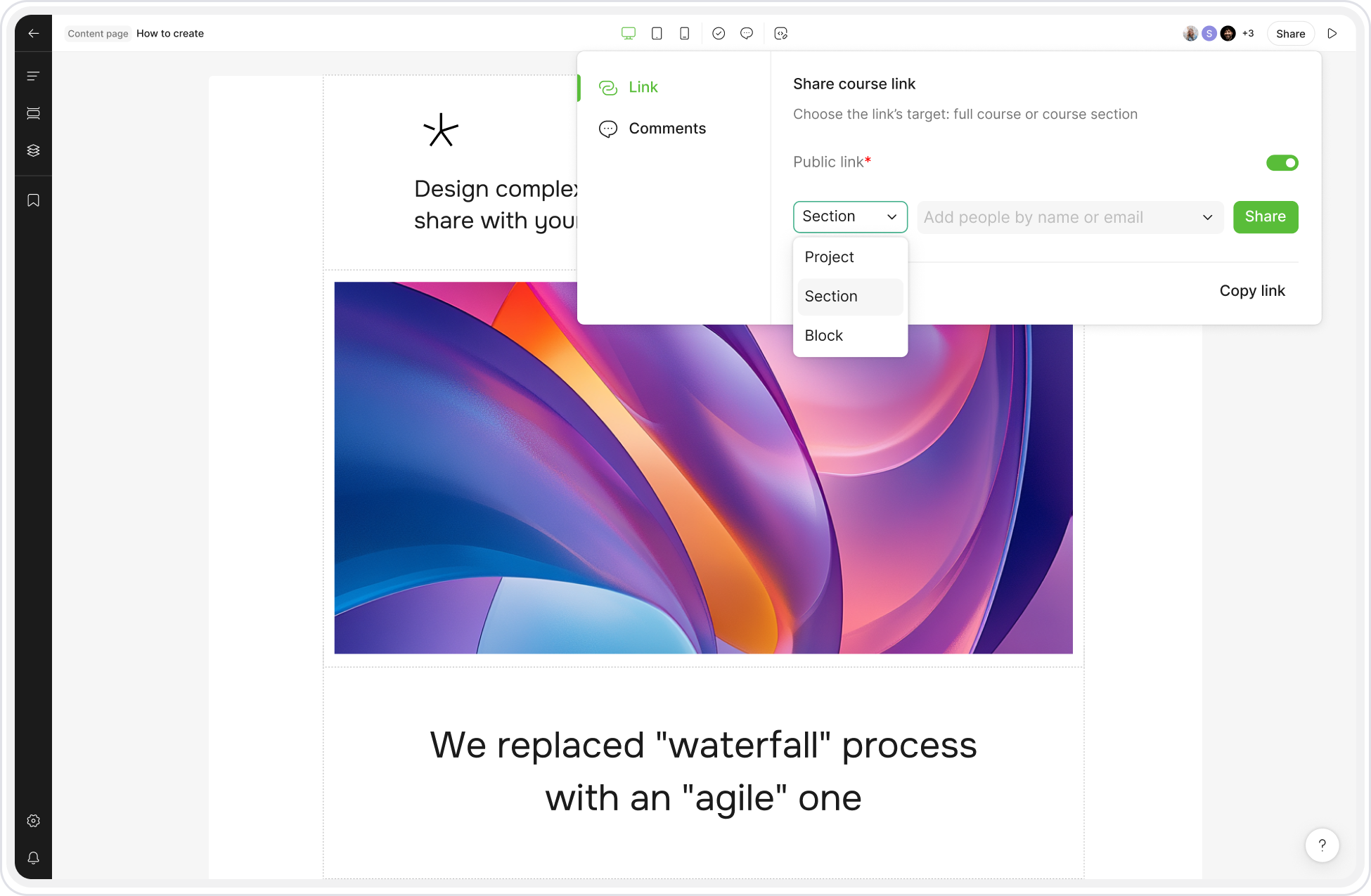The width and height of the screenshot is (1371, 896).
Task: Select Project from the dropdown list
Action: click(830, 257)
